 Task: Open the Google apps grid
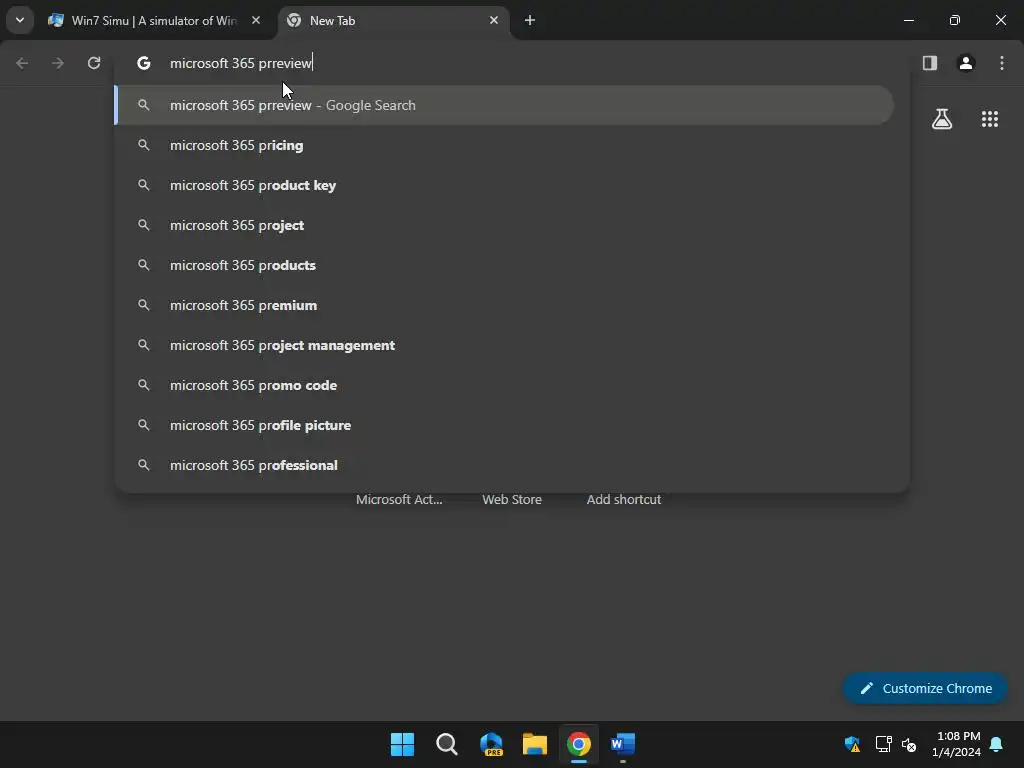coord(990,119)
